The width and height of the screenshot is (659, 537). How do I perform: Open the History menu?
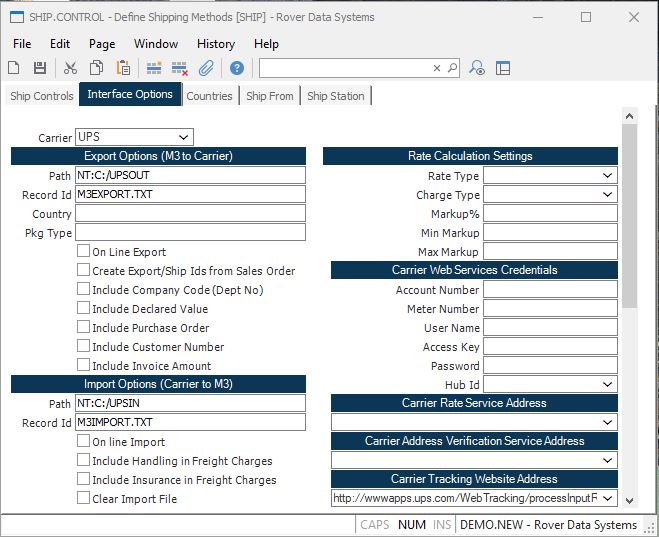(215, 44)
